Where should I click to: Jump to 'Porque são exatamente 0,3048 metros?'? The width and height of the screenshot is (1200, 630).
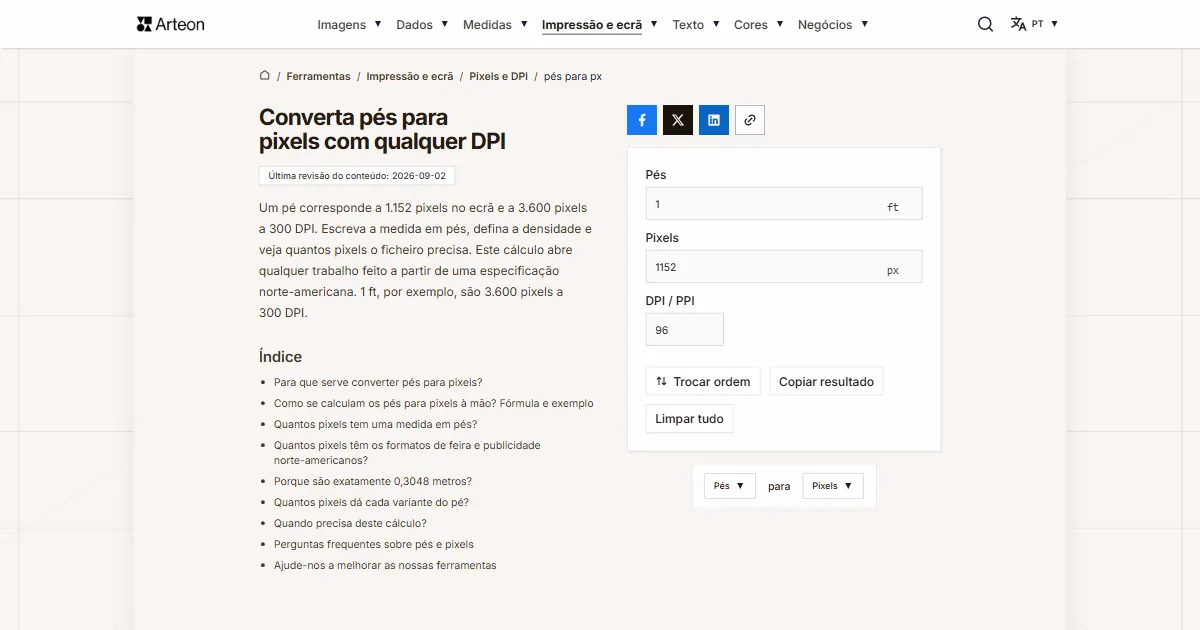(373, 481)
